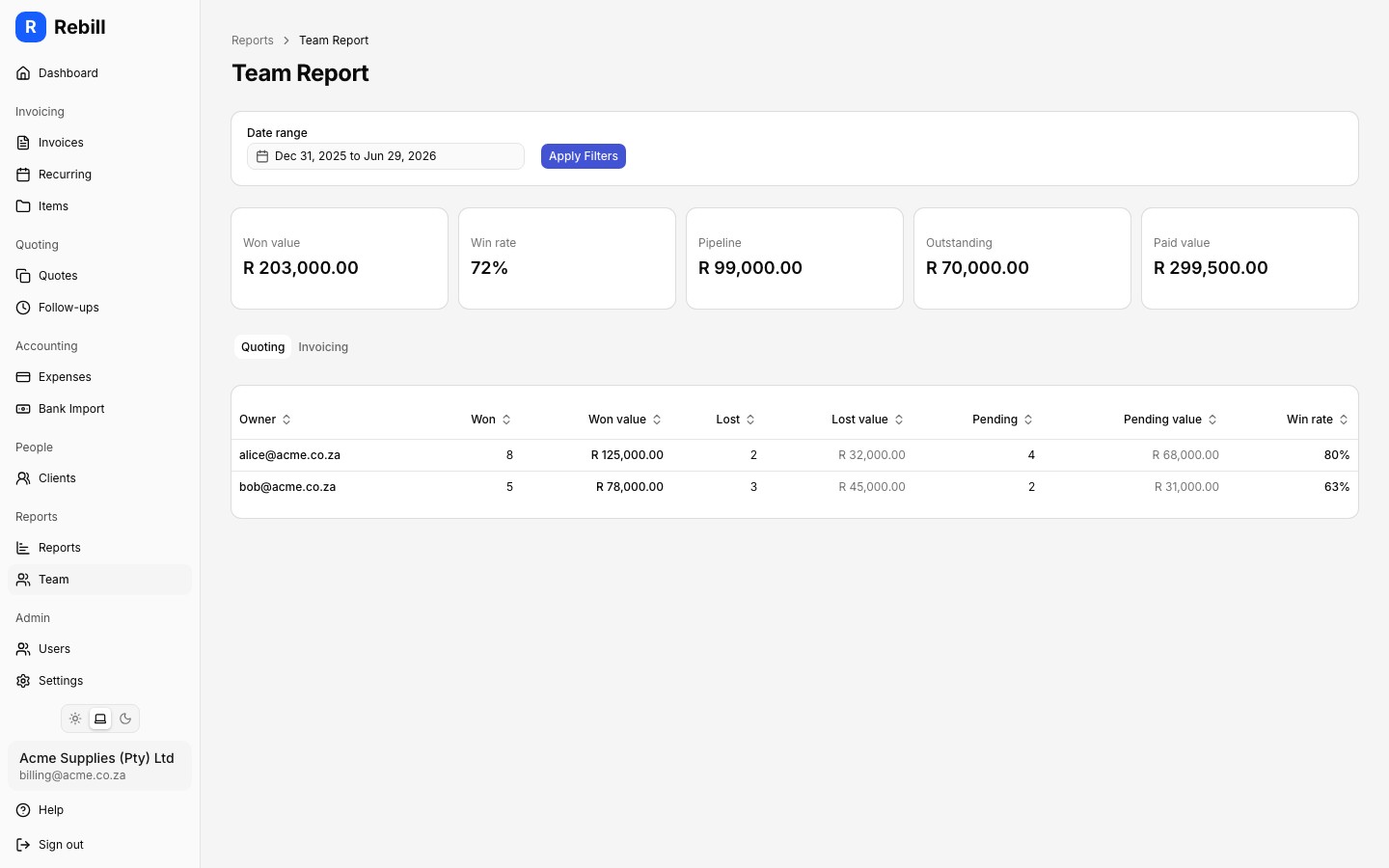Image resolution: width=1389 pixels, height=868 pixels.
Task: Open Bank Import page link
Action: coord(99,409)
